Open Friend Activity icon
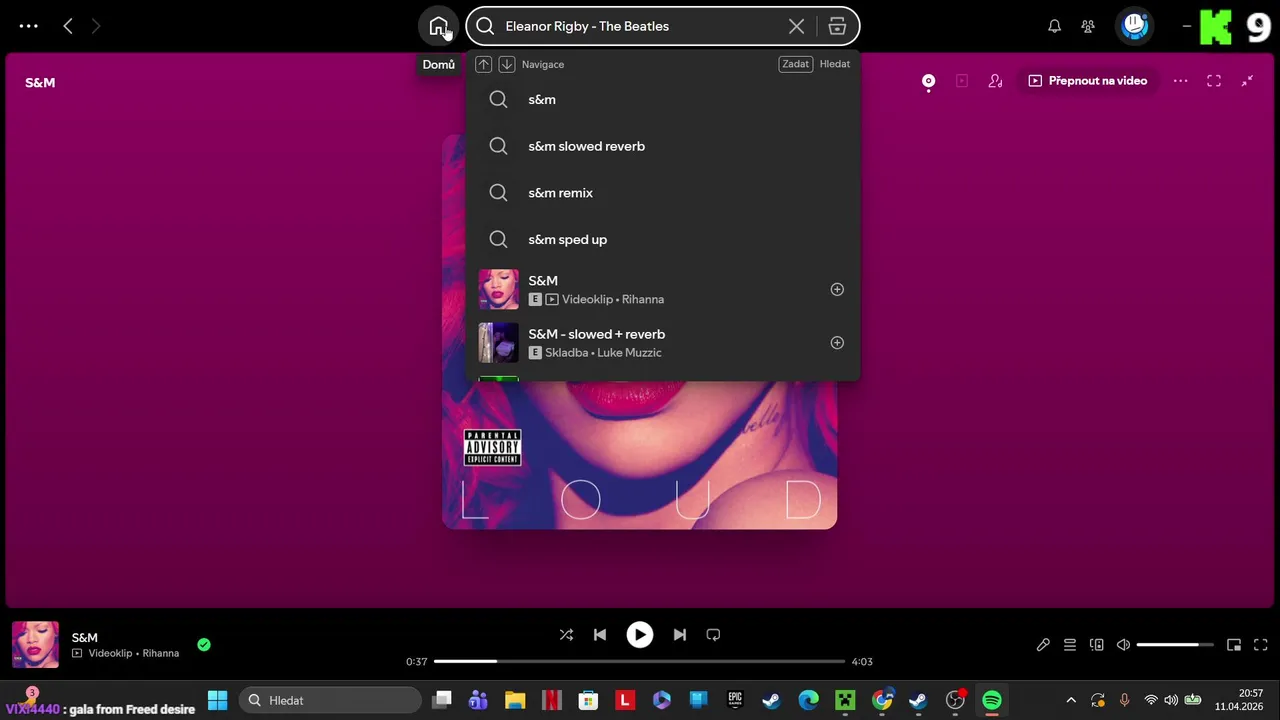The width and height of the screenshot is (1280, 720). 1088,26
